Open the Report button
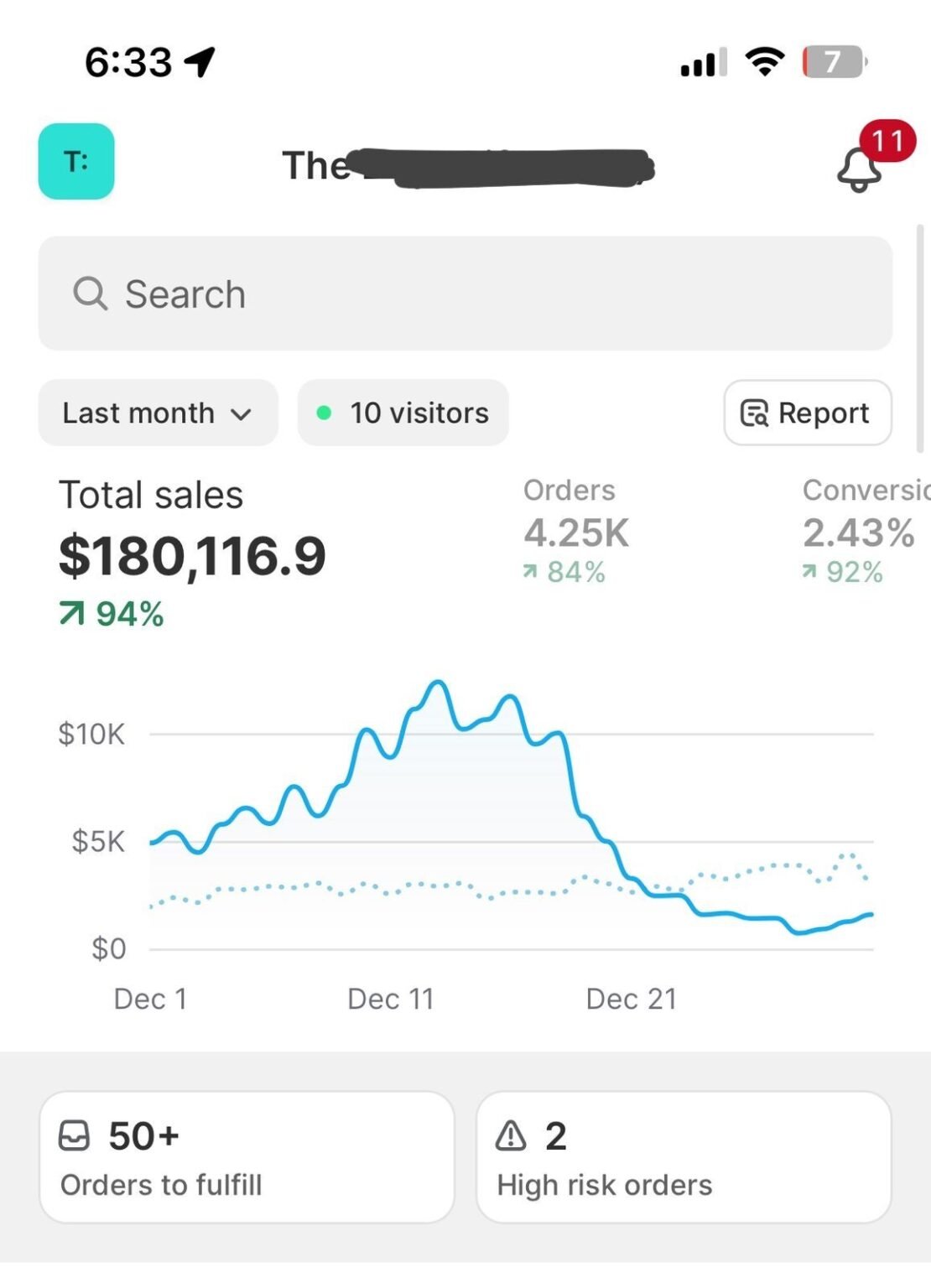 (x=807, y=413)
